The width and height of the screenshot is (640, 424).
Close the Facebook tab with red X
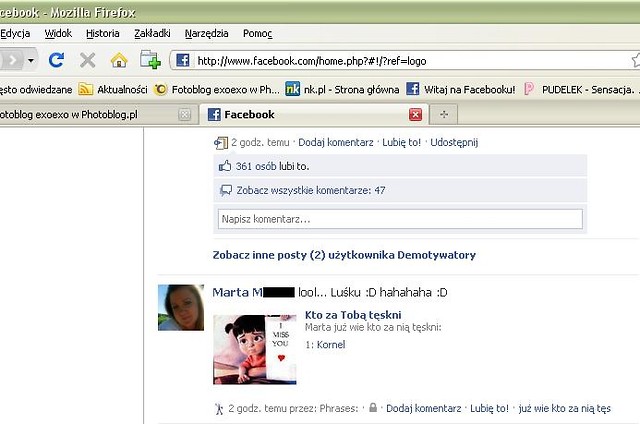point(416,115)
